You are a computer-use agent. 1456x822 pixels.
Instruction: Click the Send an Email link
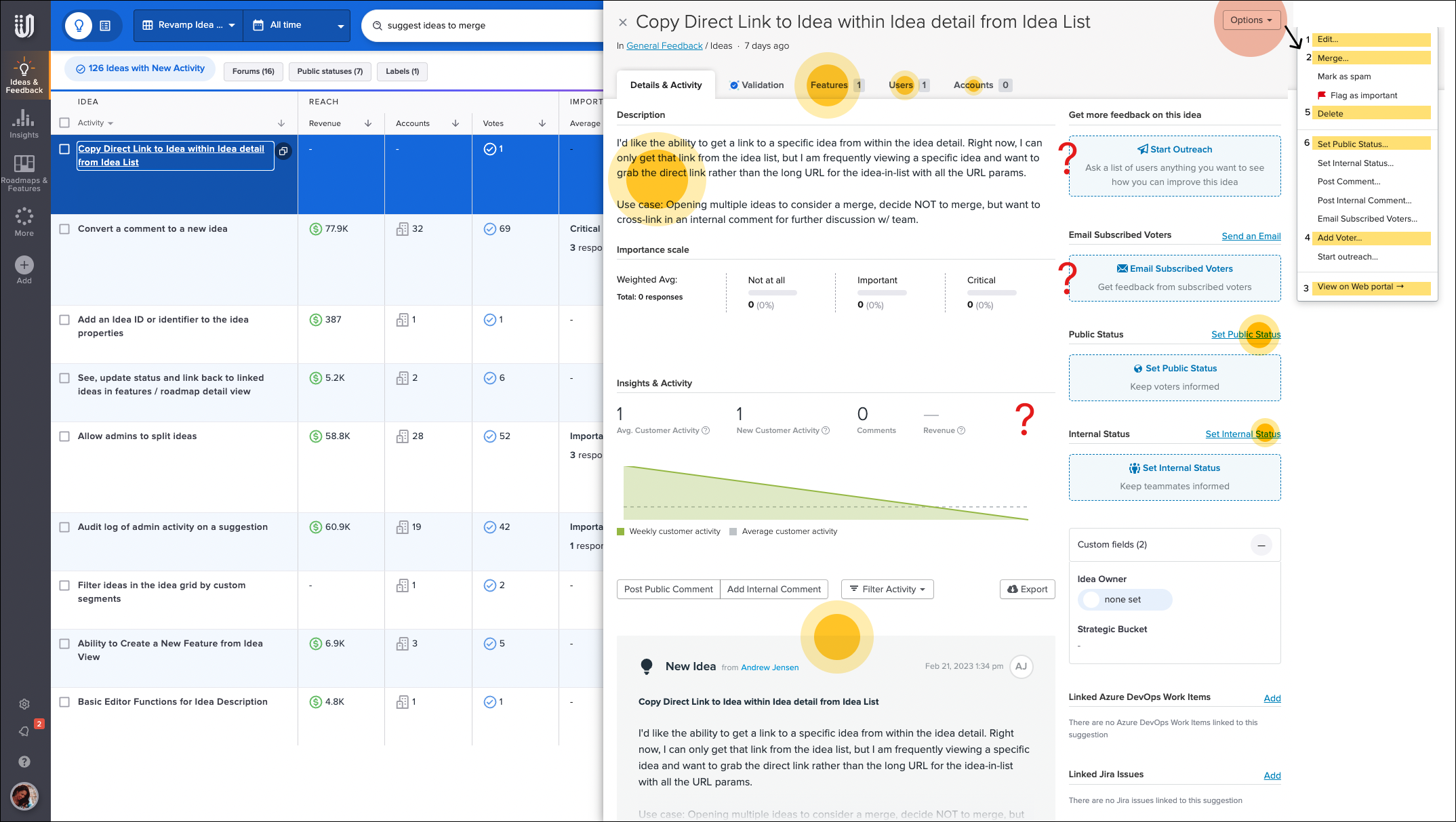(1251, 237)
